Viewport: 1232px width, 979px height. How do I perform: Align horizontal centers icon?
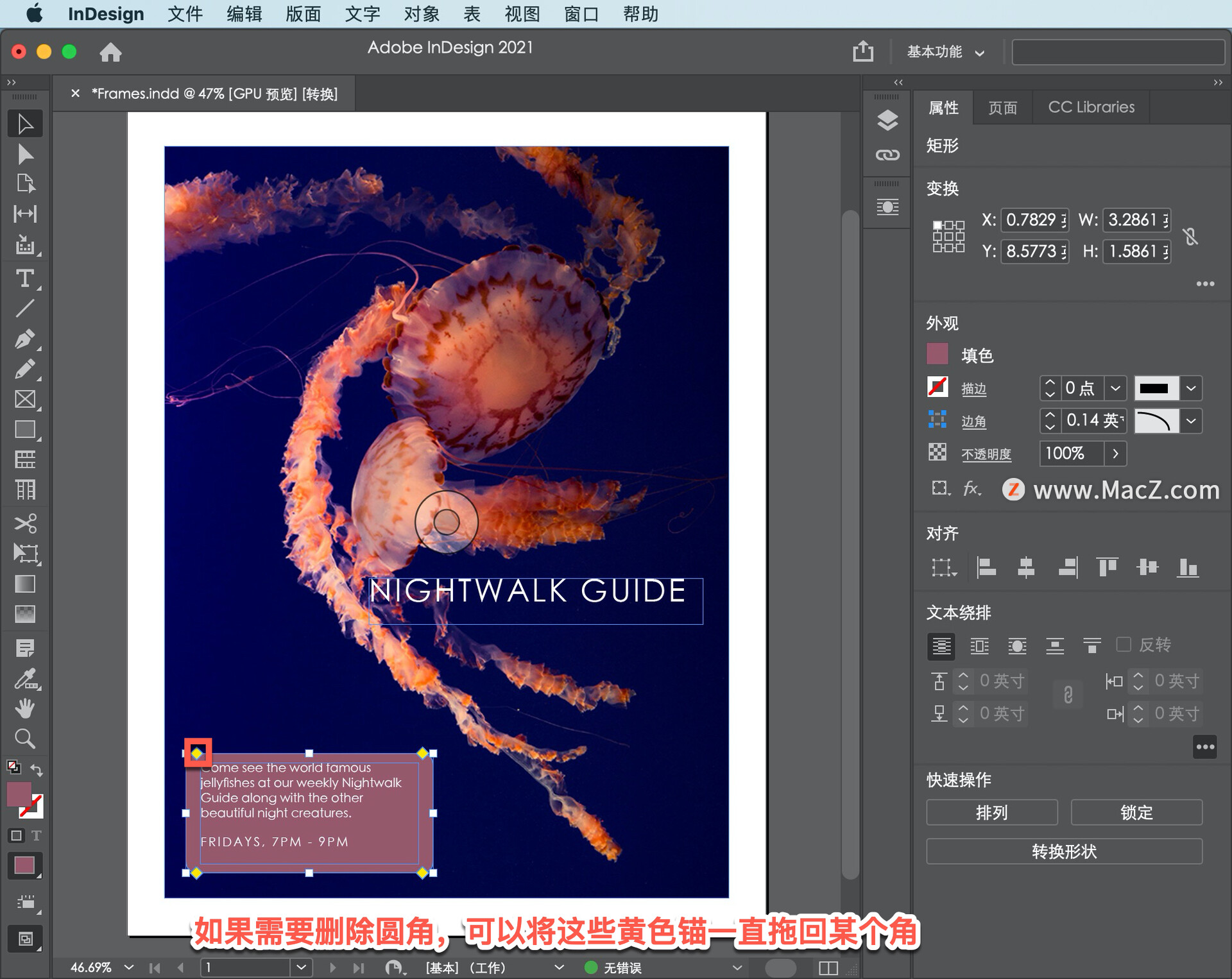pyautogui.click(x=1026, y=567)
